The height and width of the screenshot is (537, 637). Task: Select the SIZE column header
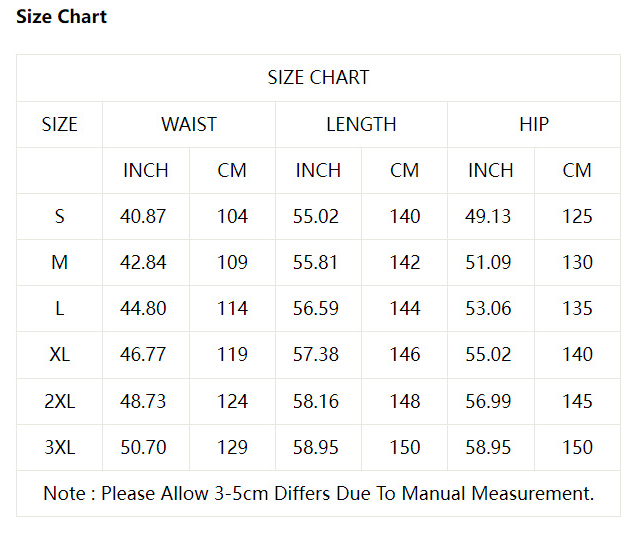point(59,125)
